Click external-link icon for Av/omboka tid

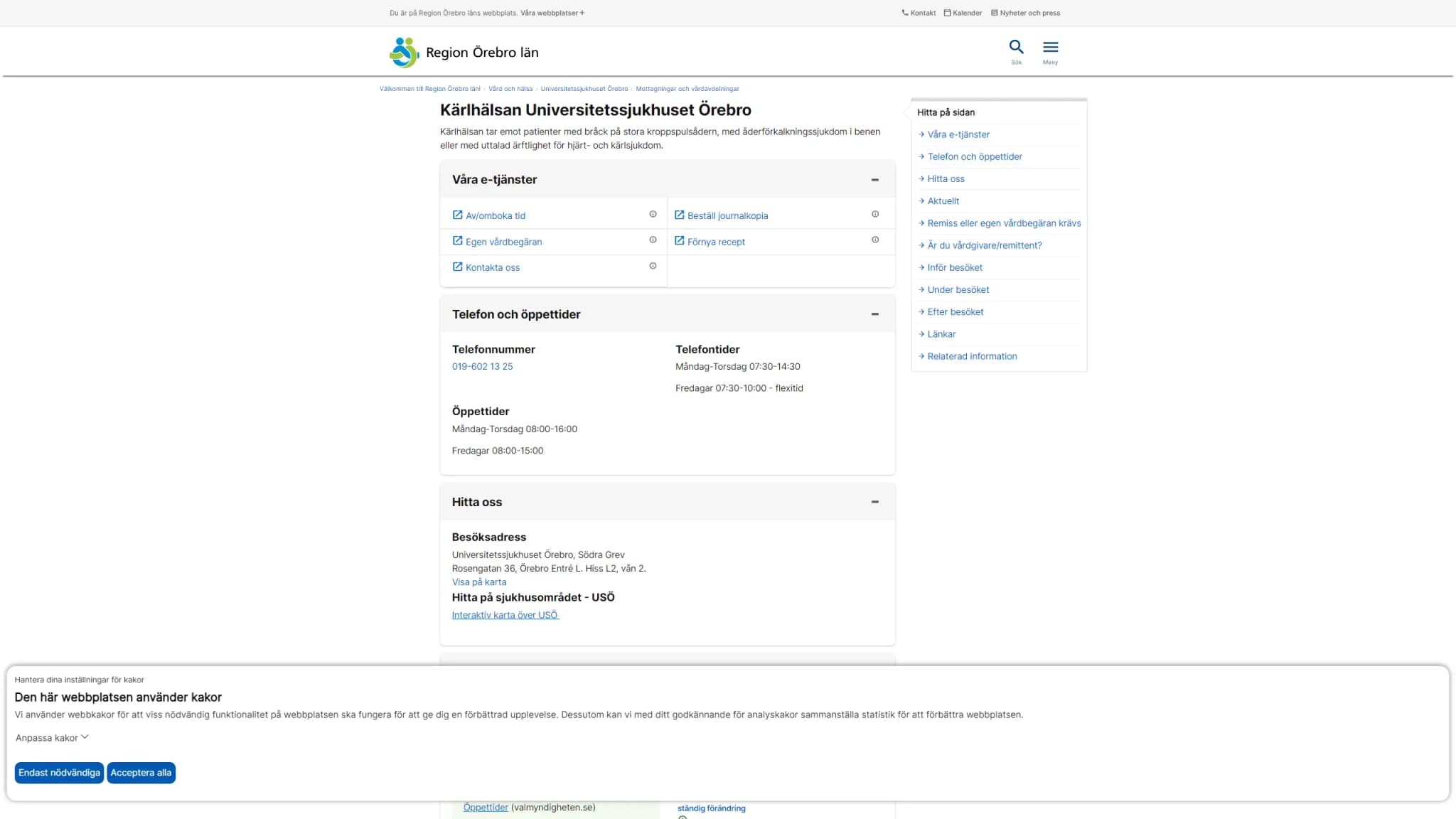pos(457,215)
